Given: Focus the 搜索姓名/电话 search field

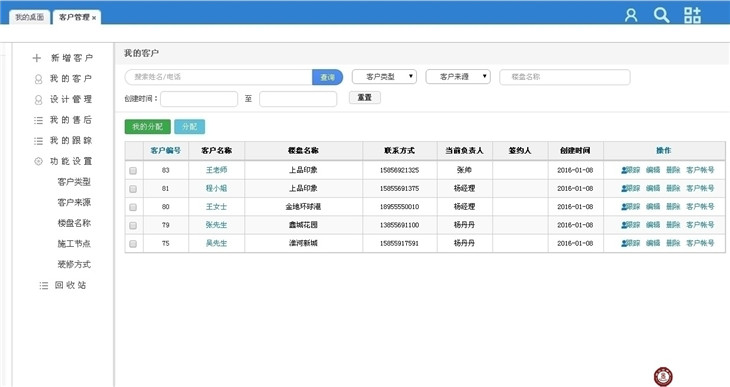Looking at the screenshot, I should pyautogui.click(x=218, y=77).
